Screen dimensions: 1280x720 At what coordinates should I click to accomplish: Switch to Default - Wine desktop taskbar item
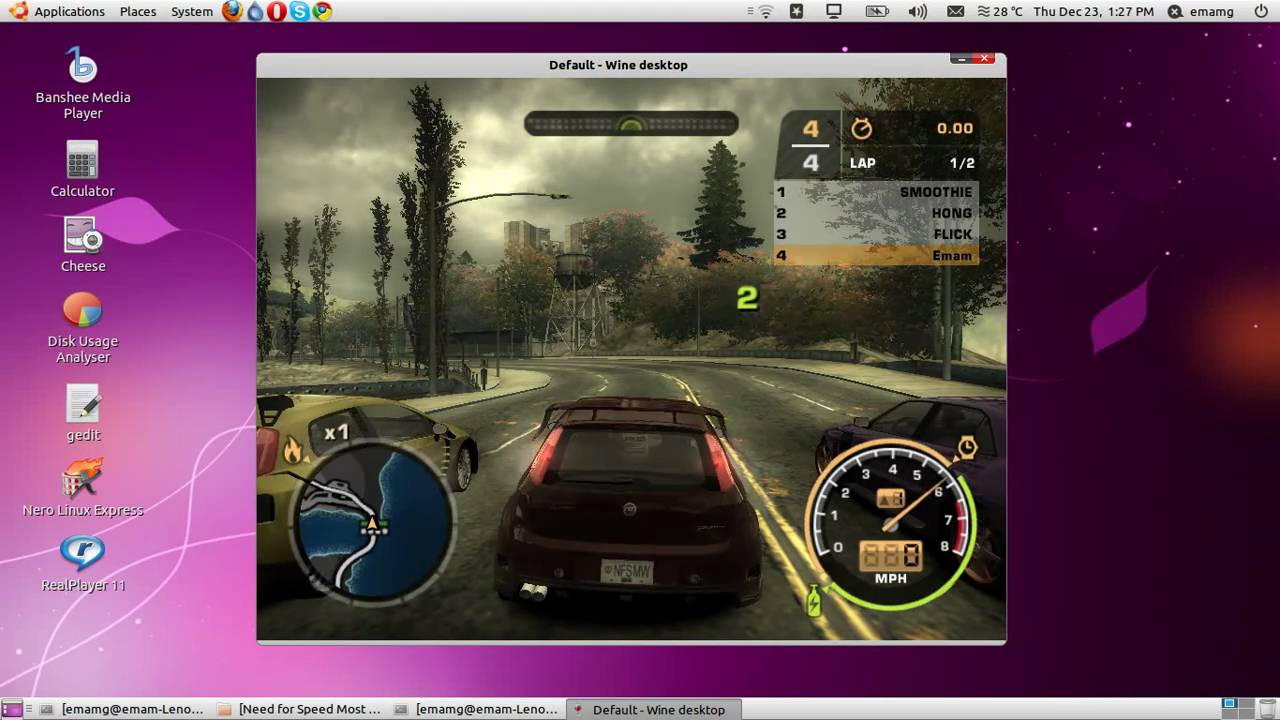pos(655,709)
